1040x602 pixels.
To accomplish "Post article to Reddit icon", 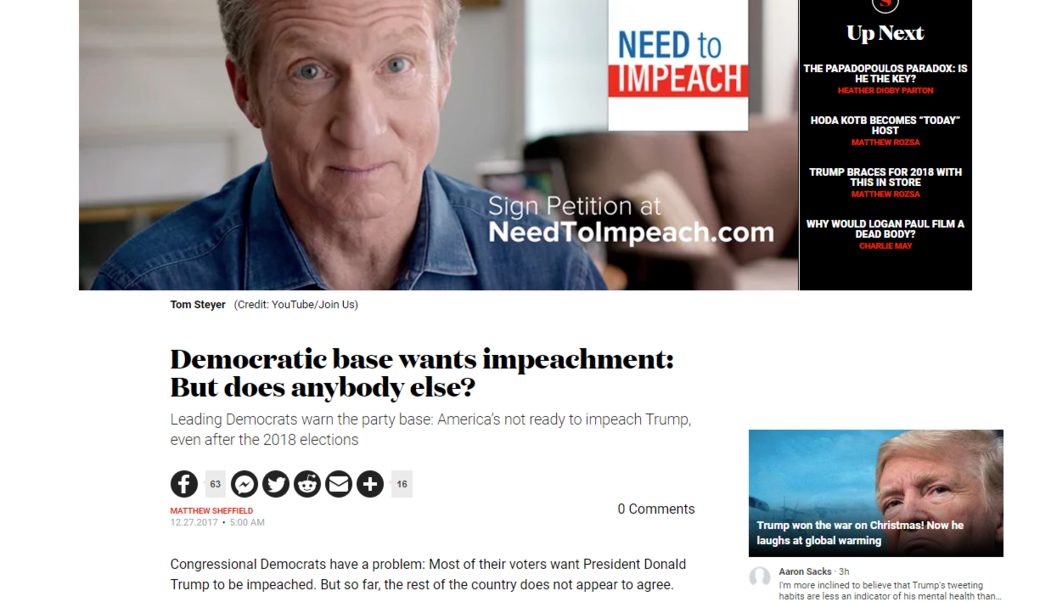I will 307,484.
